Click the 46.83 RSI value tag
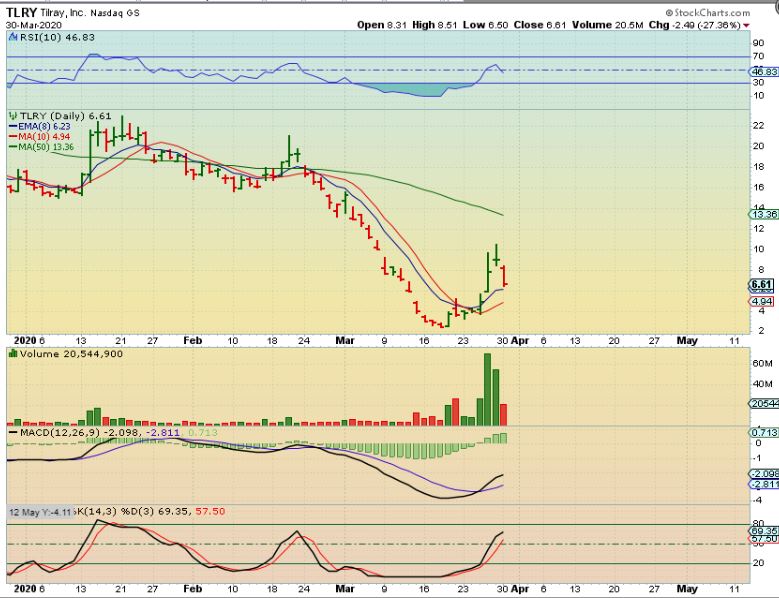This screenshot has height=598, width=779. 764,72
